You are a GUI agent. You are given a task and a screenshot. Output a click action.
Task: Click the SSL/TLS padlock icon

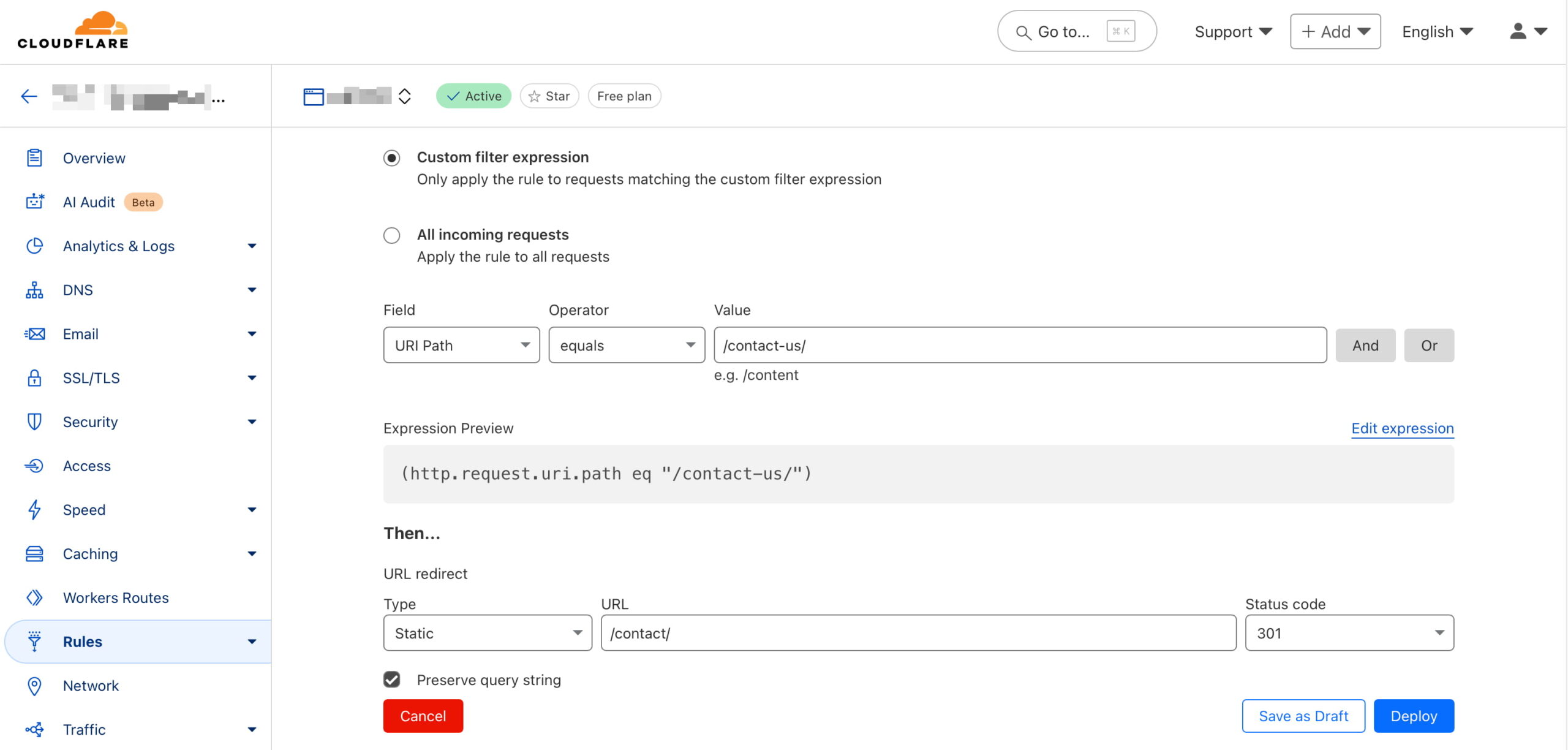(x=34, y=377)
